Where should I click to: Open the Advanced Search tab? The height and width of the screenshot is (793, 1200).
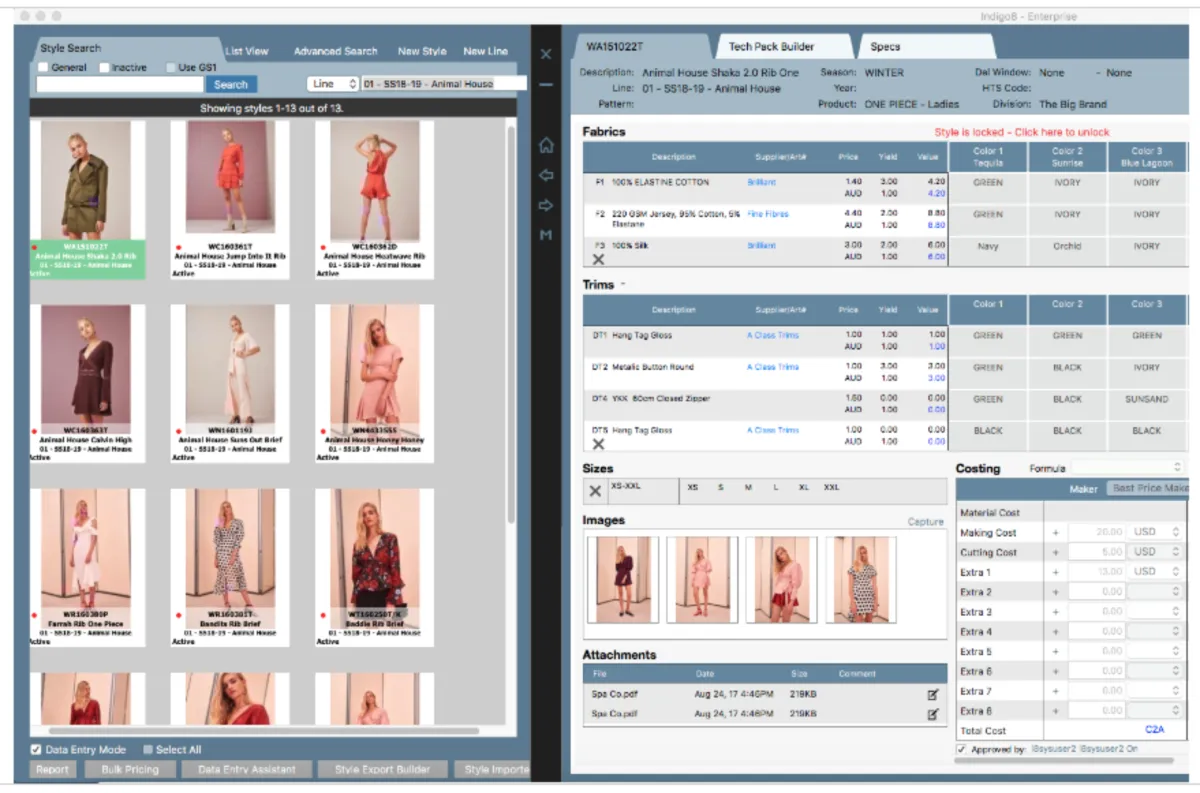point(335,51)
